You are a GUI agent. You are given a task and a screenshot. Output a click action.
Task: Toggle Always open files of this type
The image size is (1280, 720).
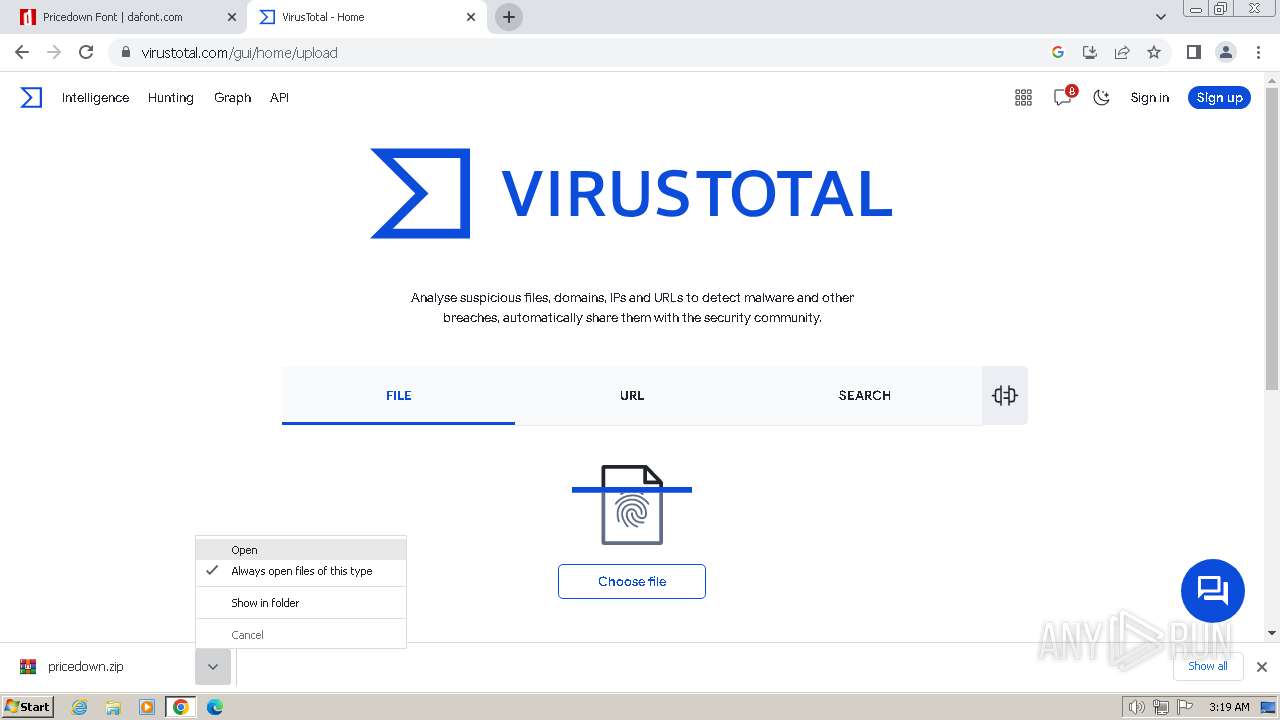pyautogui.click(x=301, y=571)
